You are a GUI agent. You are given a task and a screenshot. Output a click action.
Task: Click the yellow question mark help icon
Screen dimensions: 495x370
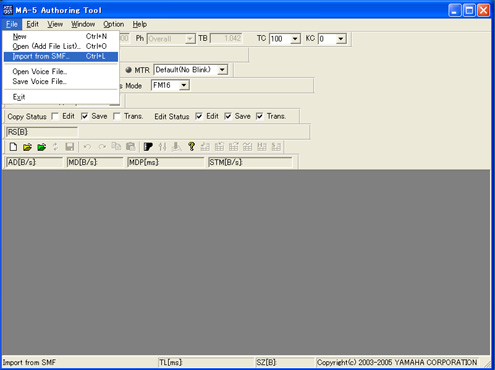[x=191, y=147]
